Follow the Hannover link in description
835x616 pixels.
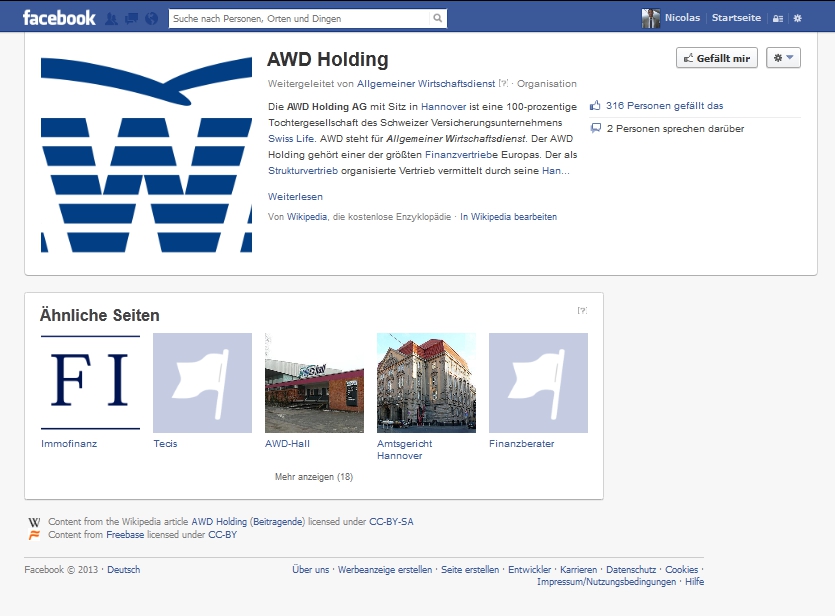(443, 106)
